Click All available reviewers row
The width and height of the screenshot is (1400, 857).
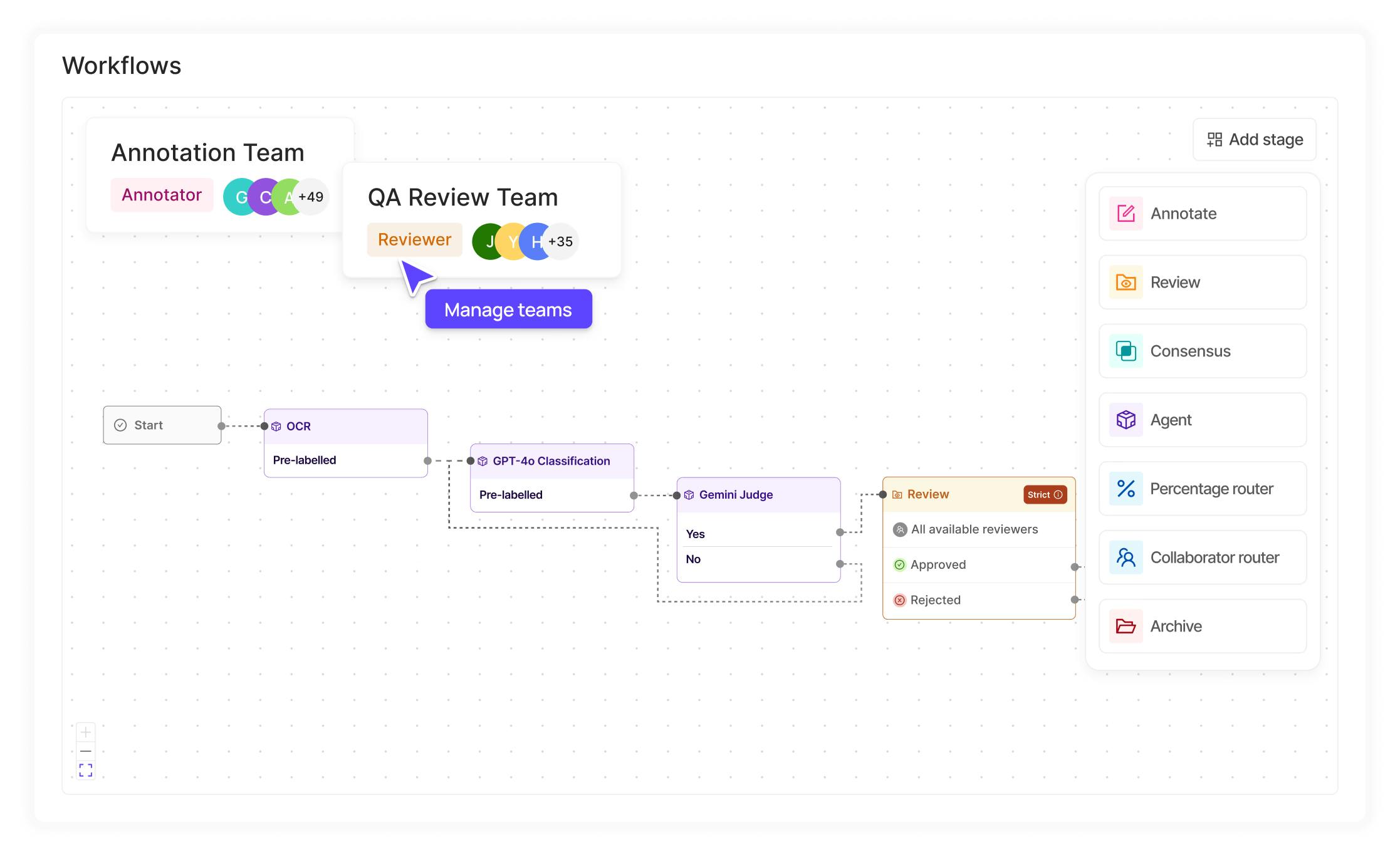click(979, 529)
